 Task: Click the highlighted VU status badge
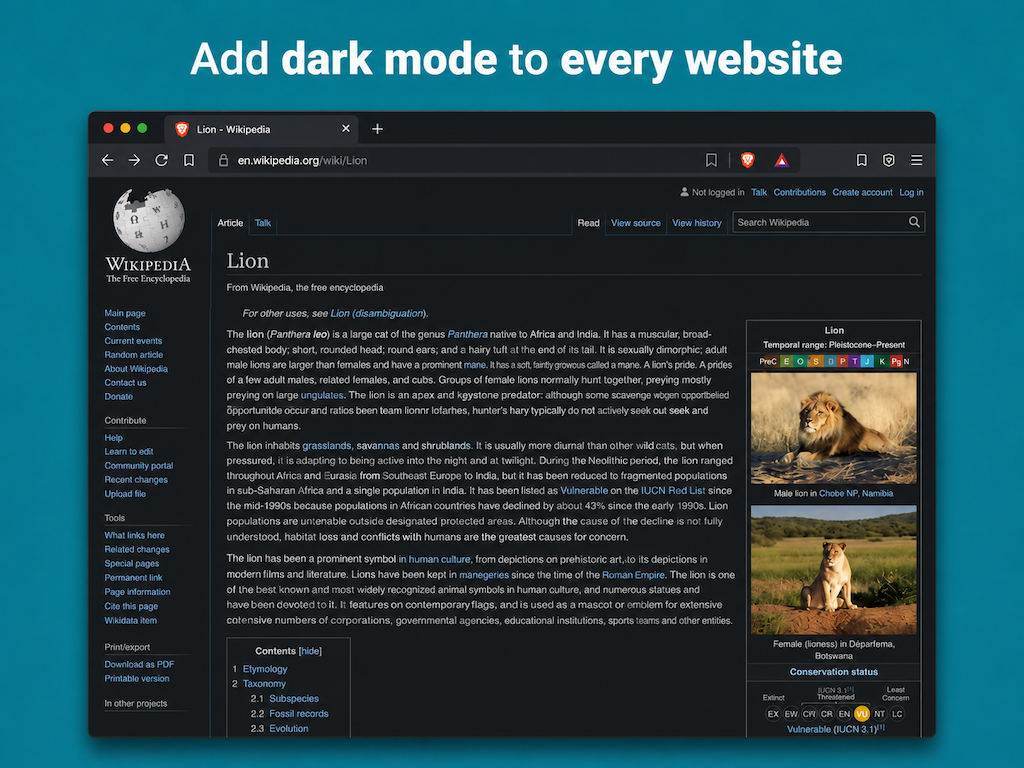(861, 714)
